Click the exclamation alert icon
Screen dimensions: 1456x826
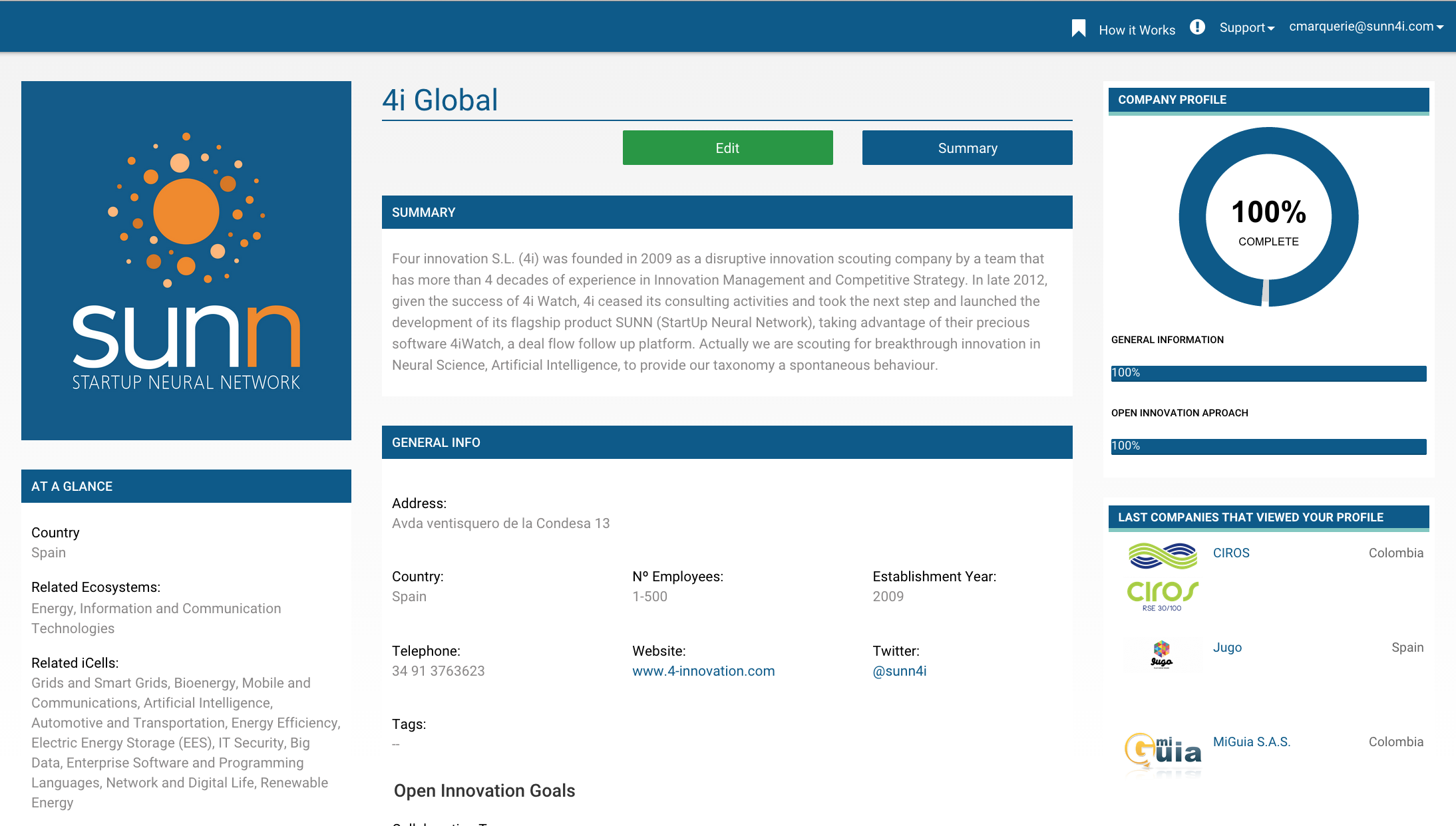(x=1197, y=27)
